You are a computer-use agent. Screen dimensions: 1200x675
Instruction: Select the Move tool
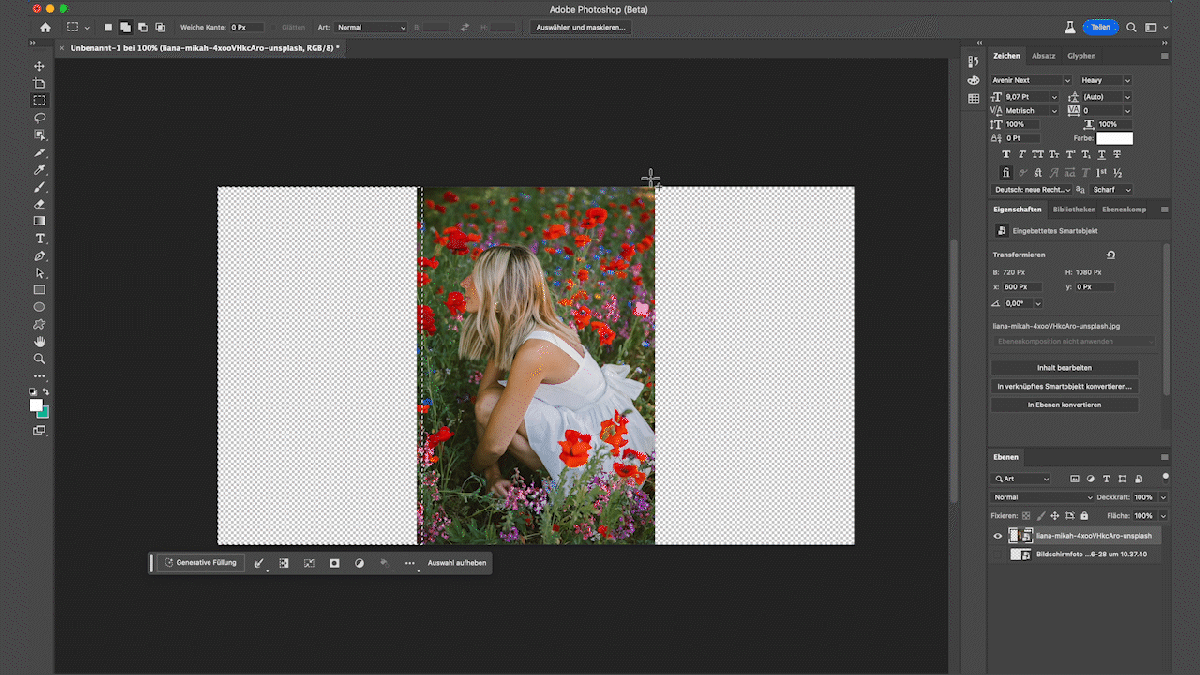[x=40, y=66]
